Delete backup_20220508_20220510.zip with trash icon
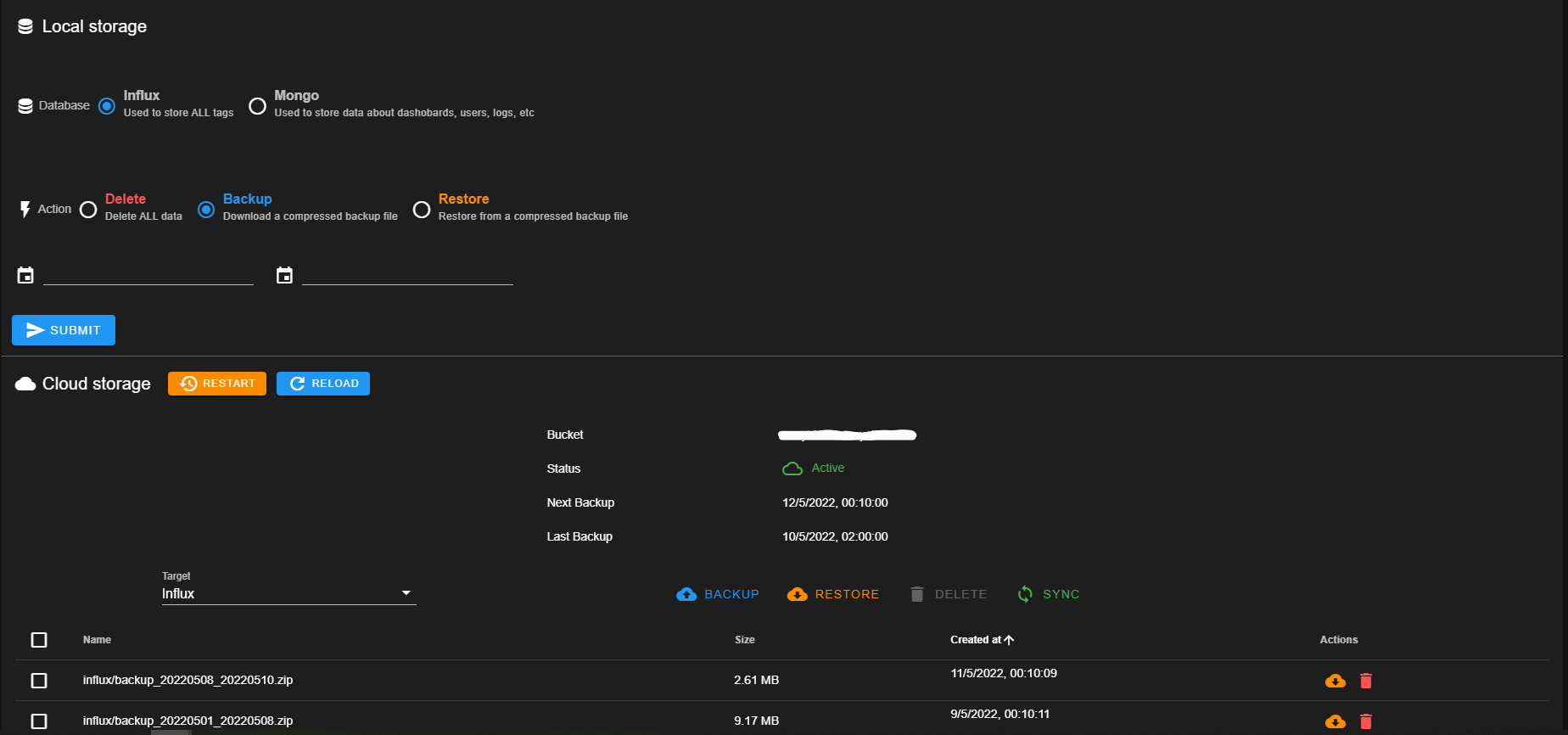 point(1366,681)
